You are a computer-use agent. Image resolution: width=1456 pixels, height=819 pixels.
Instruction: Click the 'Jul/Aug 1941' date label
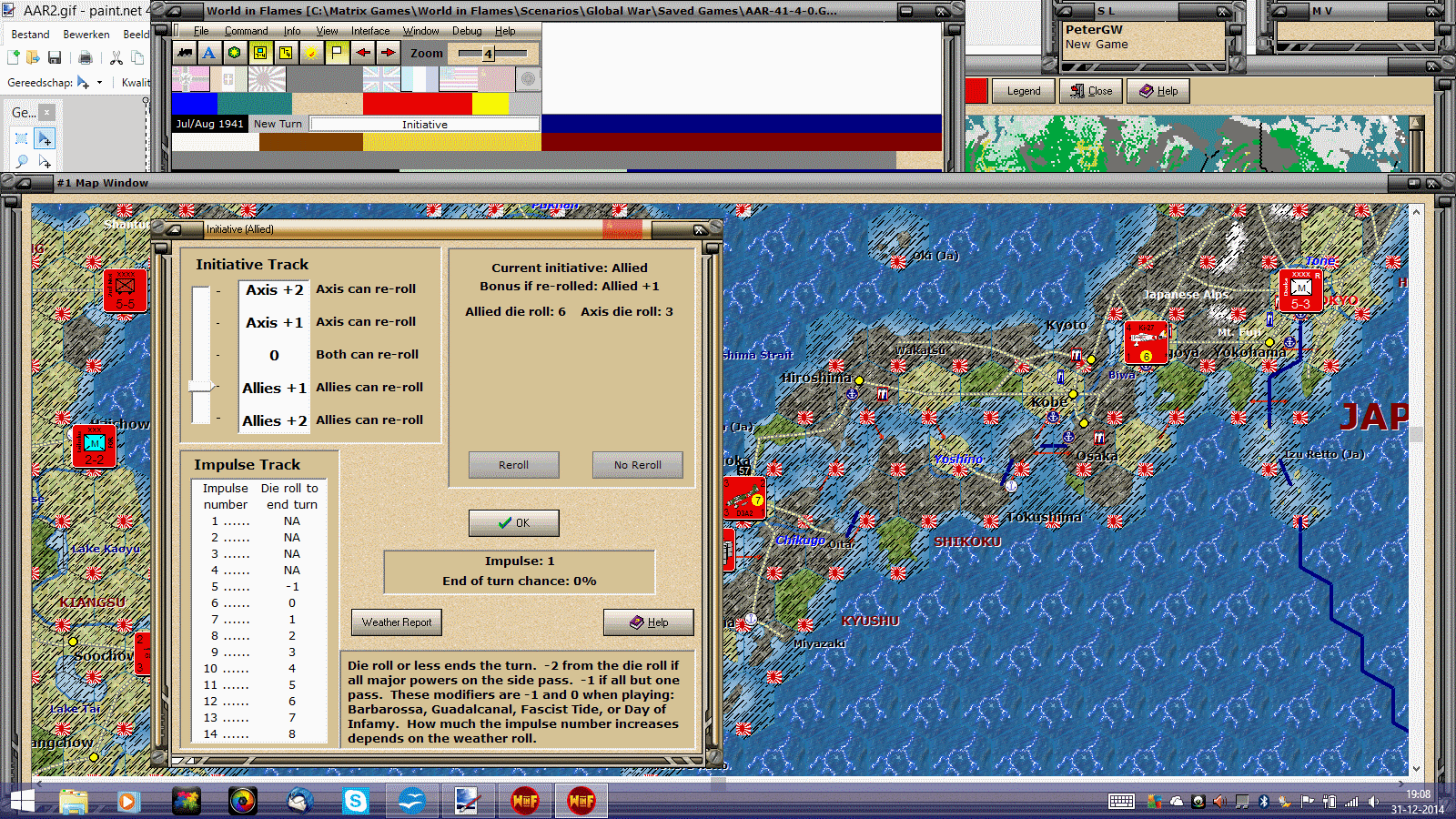pyautogui.click(x=209, y=124)
